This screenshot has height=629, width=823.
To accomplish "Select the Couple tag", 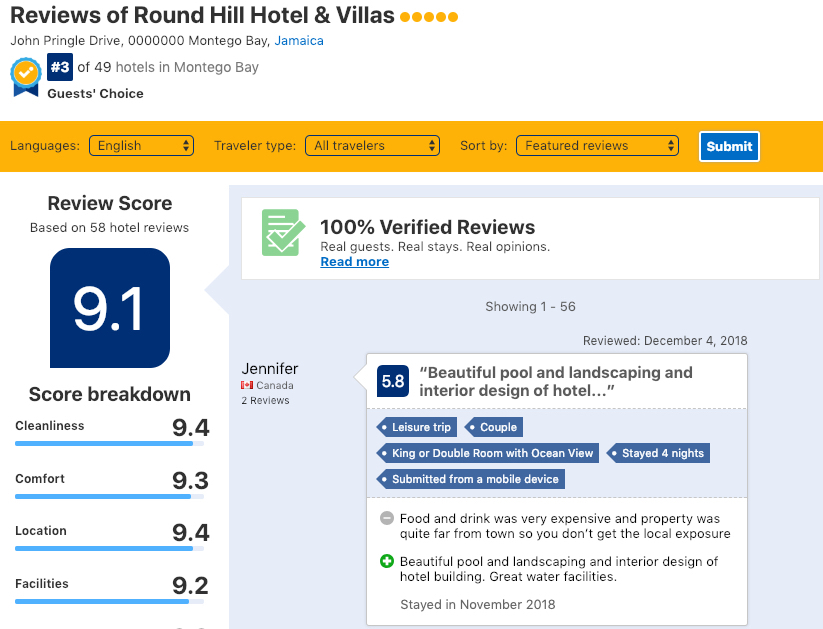I will coord(494,427).
